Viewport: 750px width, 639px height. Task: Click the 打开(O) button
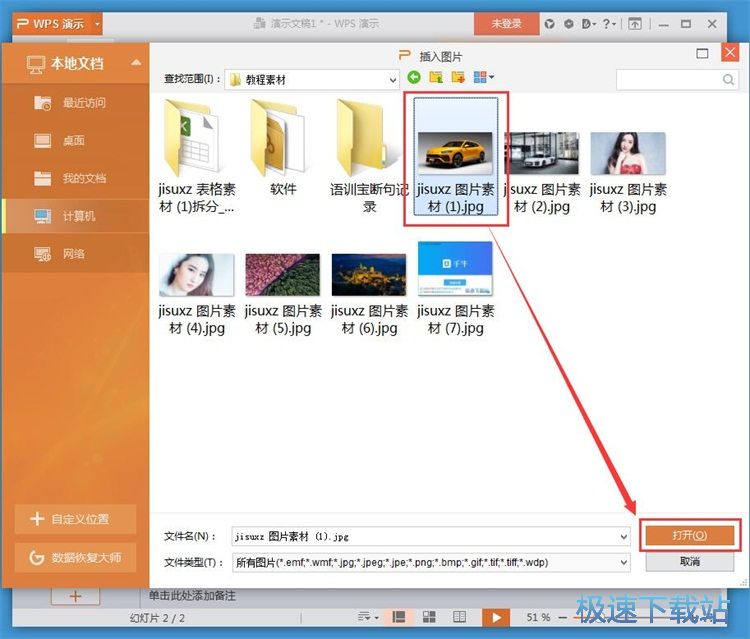690,535
